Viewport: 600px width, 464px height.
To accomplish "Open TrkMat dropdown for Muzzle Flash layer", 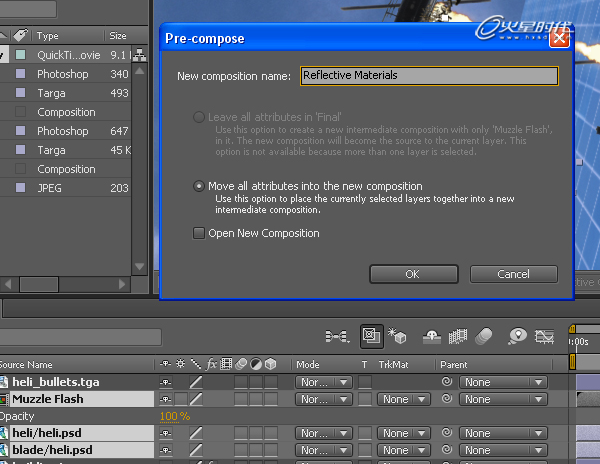I will [404, 399].
